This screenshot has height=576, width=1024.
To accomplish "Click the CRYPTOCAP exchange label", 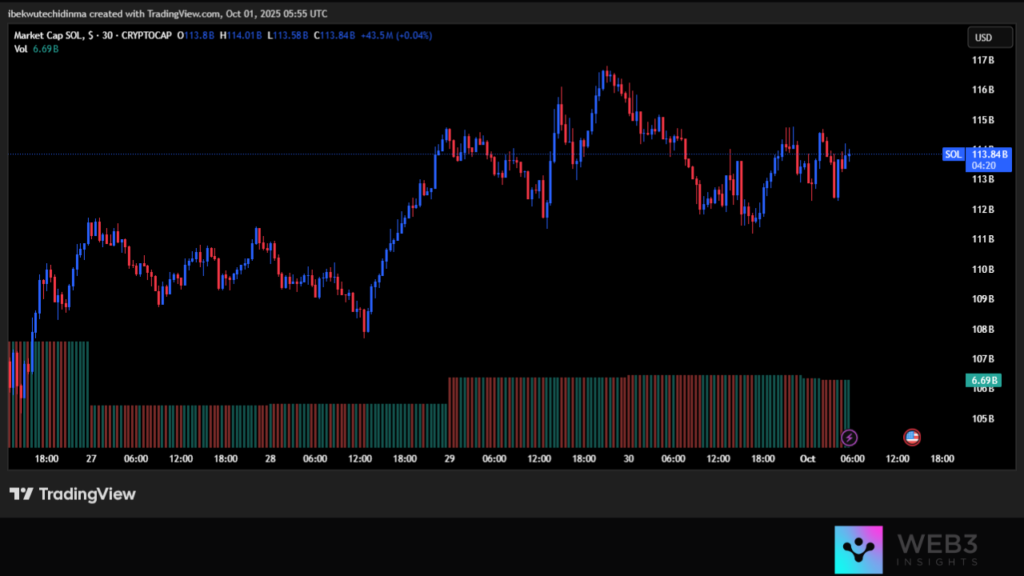I will (x=144, y=35).
